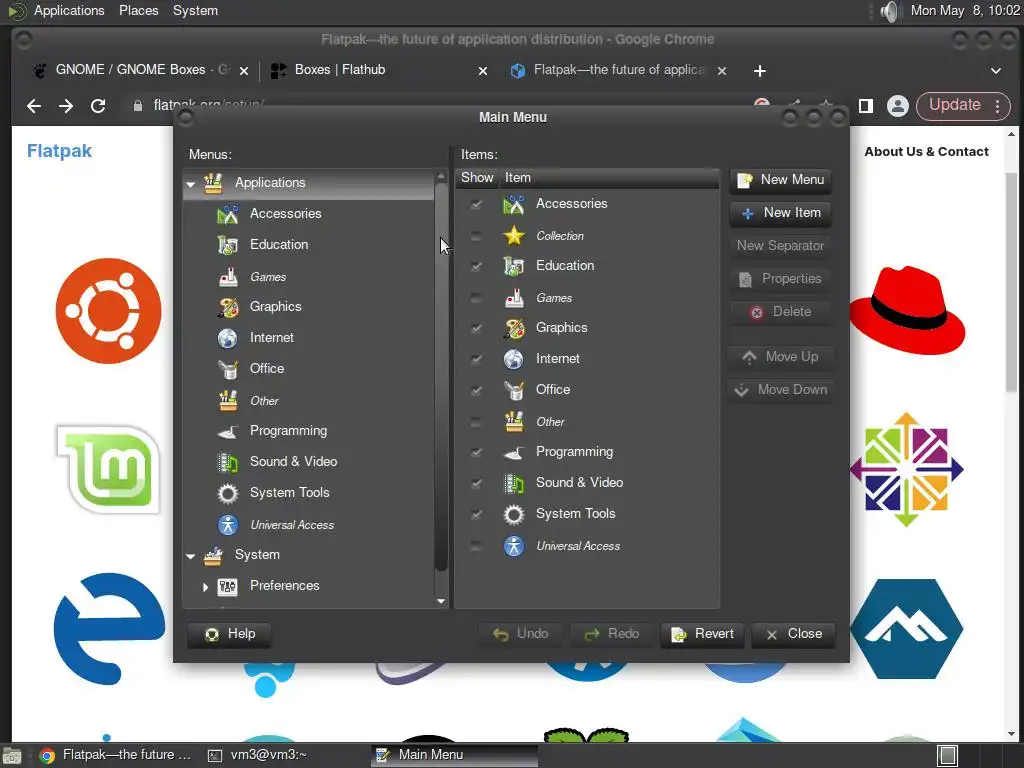Click Education icon in Items list
This screenshot has width=1024, height=768.
[514, 266]
